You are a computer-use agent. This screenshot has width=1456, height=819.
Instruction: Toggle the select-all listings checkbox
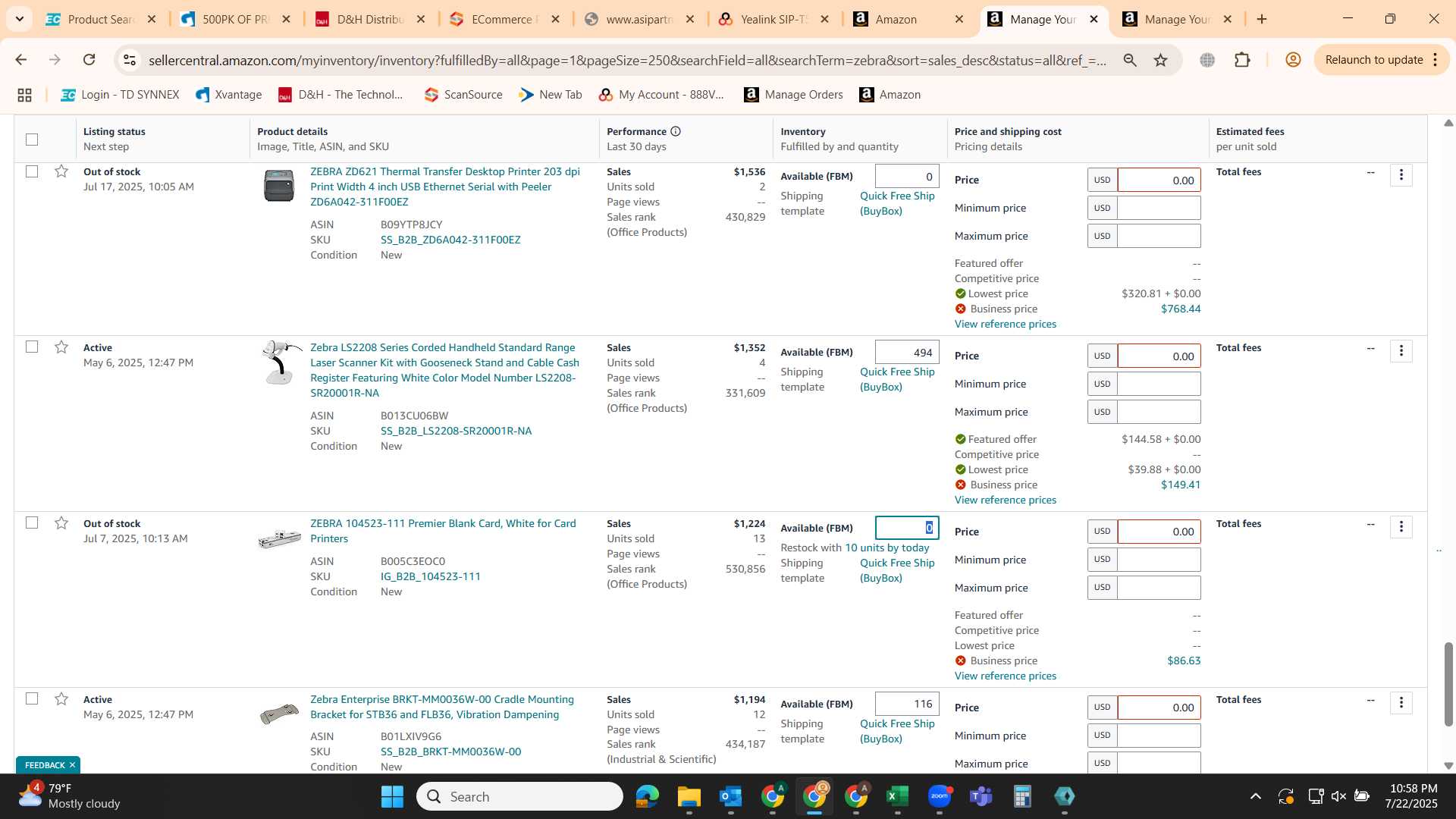click(32, 140)
